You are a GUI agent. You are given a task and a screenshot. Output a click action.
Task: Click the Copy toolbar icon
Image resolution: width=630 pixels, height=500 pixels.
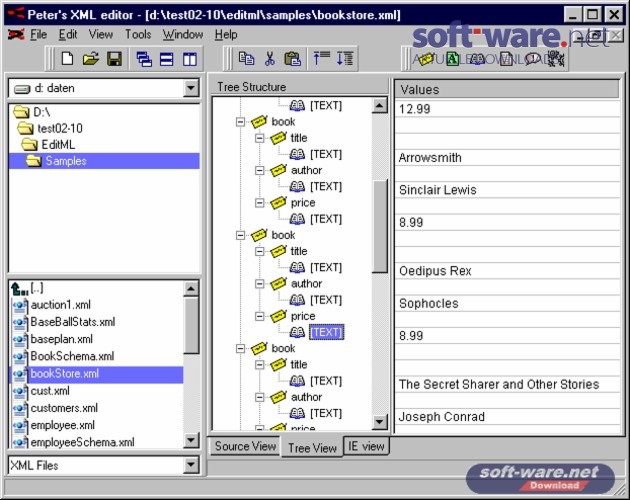246,59
